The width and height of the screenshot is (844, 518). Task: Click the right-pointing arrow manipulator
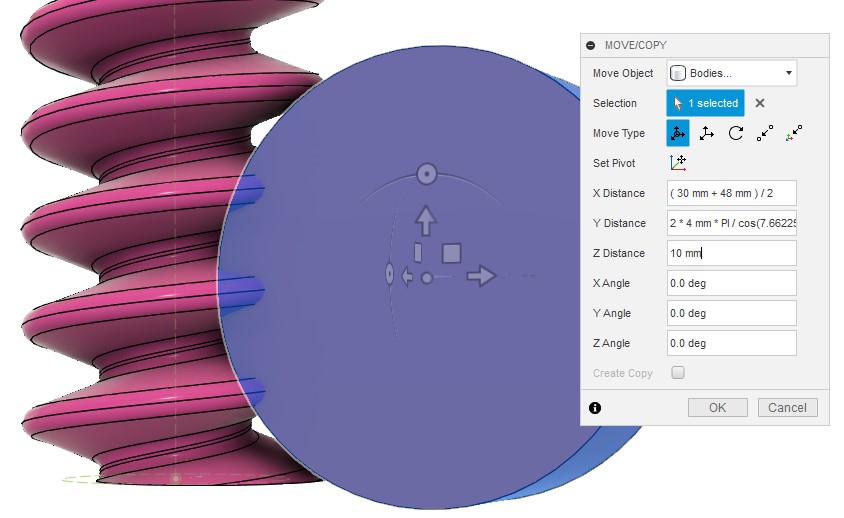click(x=482, y=276)
